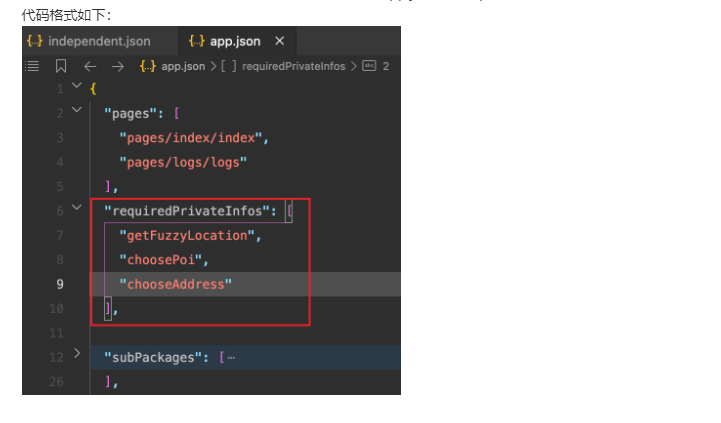721x423 pixels.
Task: Close the app.json tab
Action: tap(280, 41)
